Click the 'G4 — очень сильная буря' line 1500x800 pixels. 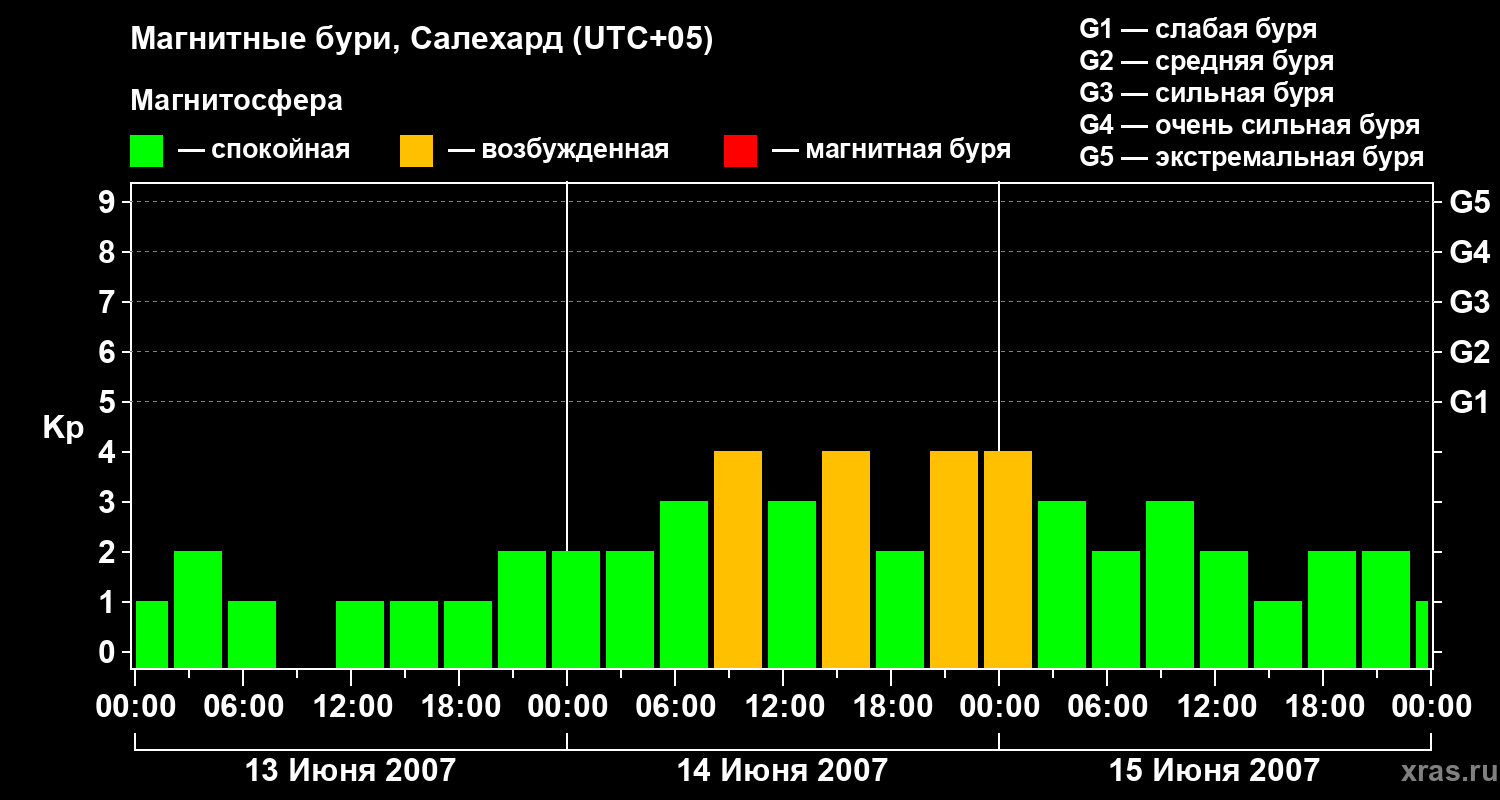1250,125
